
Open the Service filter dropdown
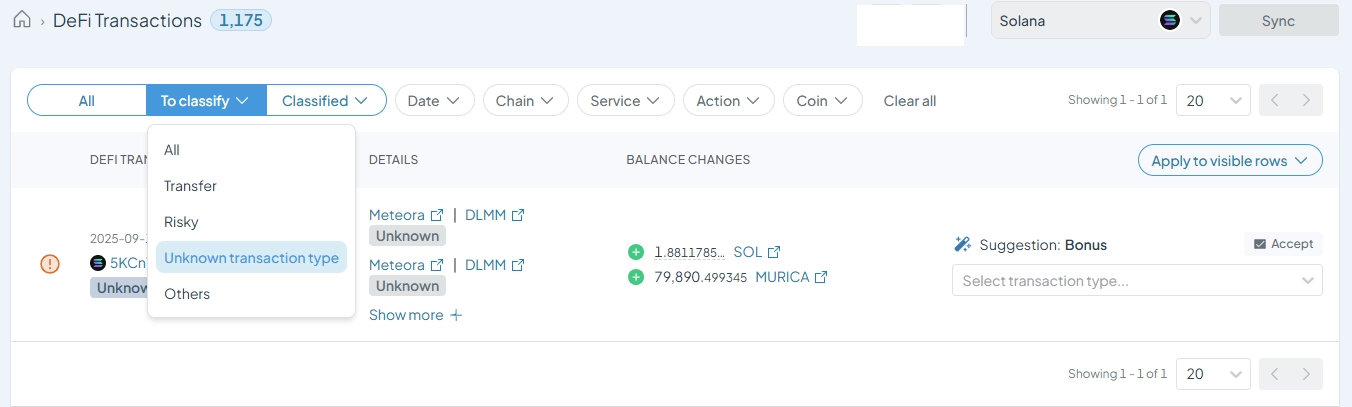coord(625,101)
